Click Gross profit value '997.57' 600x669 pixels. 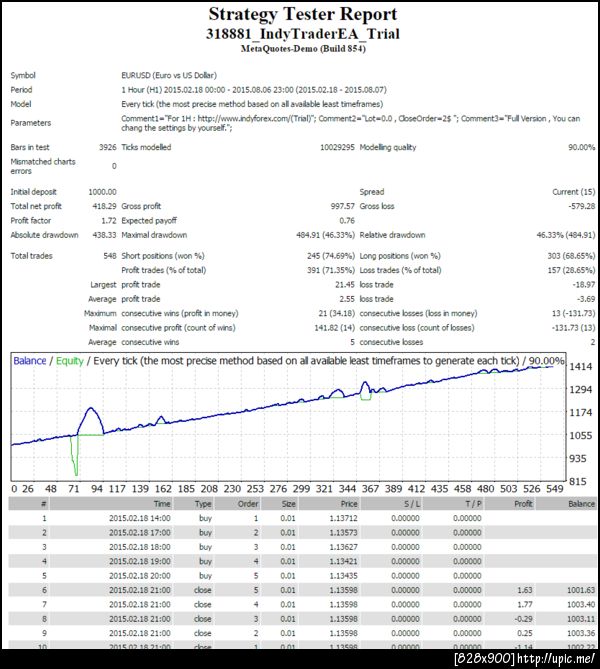point(343,206)
